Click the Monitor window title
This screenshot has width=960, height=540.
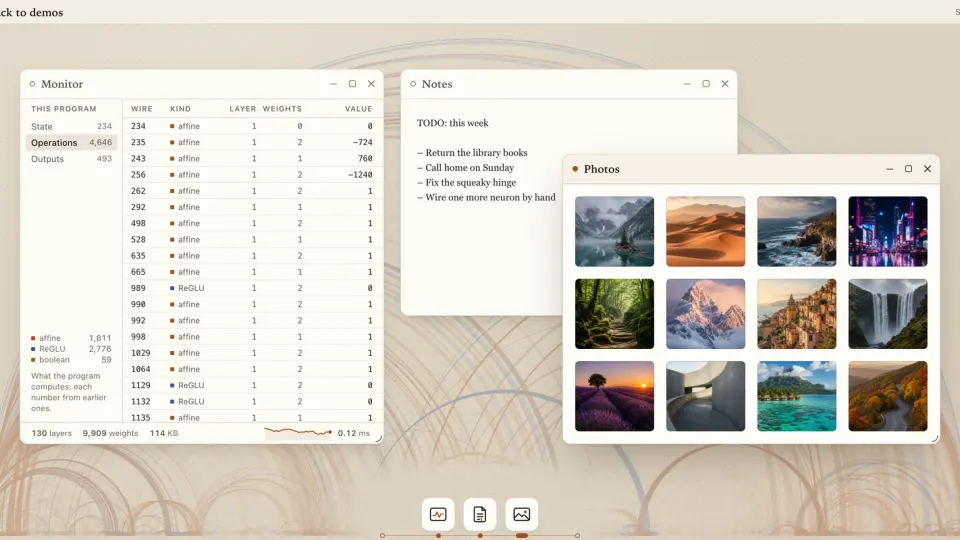[62, 84]
